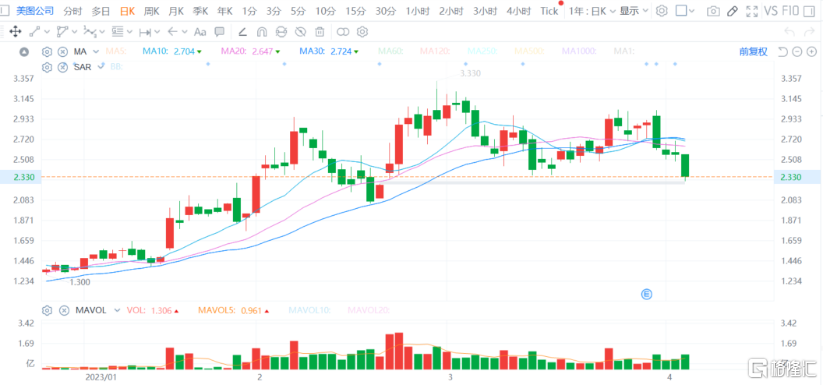Enter fullscreen chart mode
This screenshot has height=385, width=823.
tap(752, 10)
